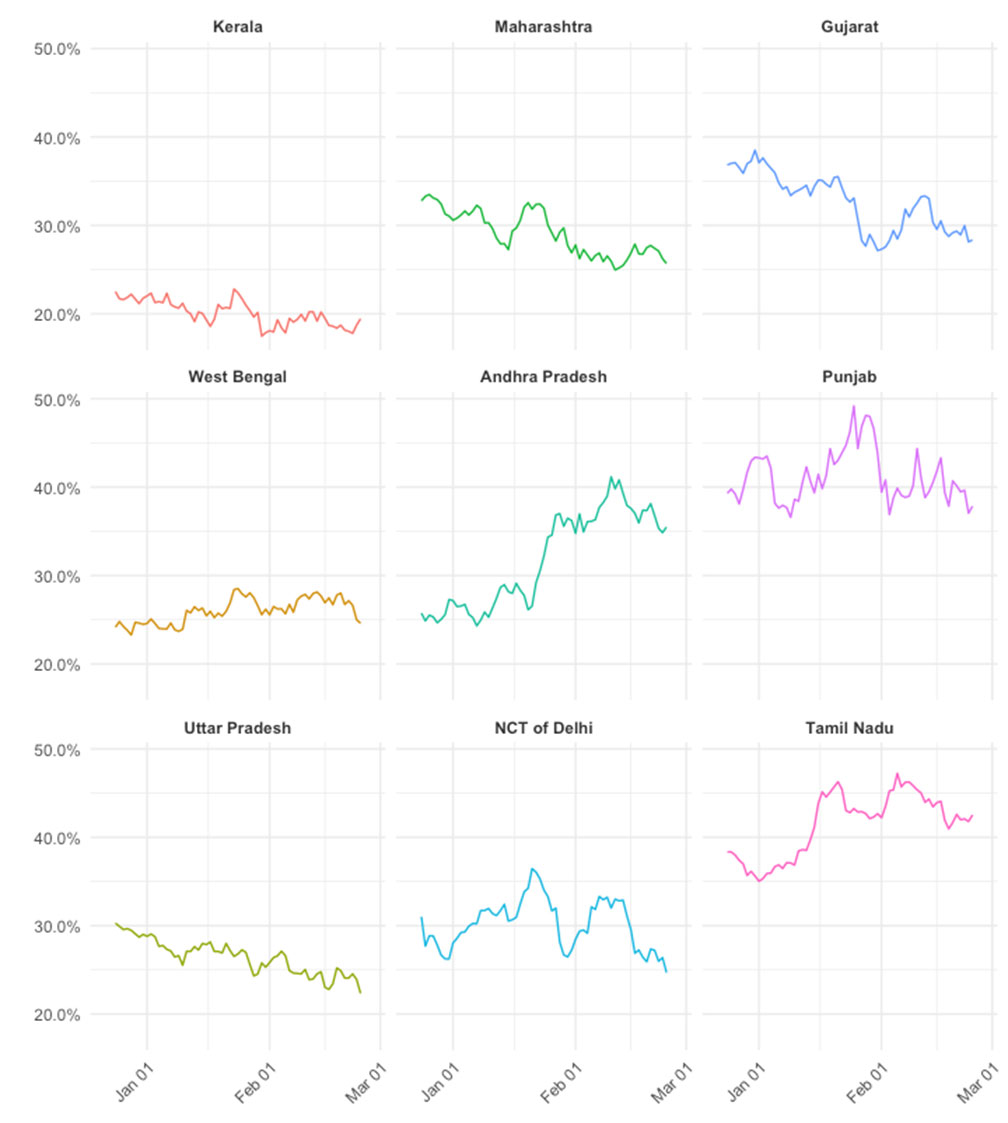Select the Maharashtra chart heading

coord(543,27)
